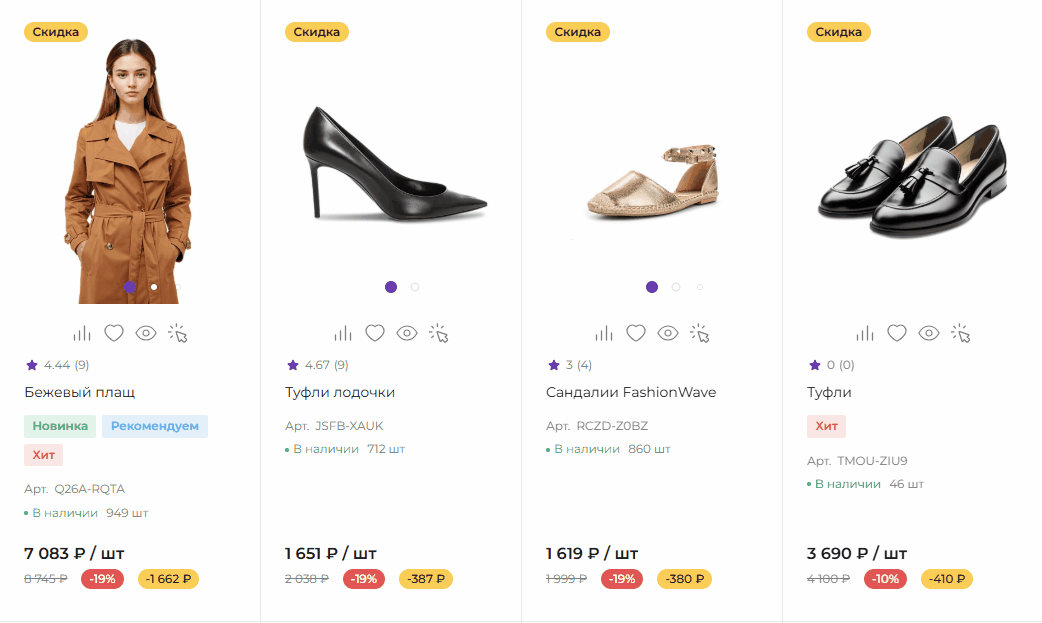Add loafers Туфли to comparison chart
Image resolution: width=1042 pixels, height=623 pixels.
coord(865,333)
